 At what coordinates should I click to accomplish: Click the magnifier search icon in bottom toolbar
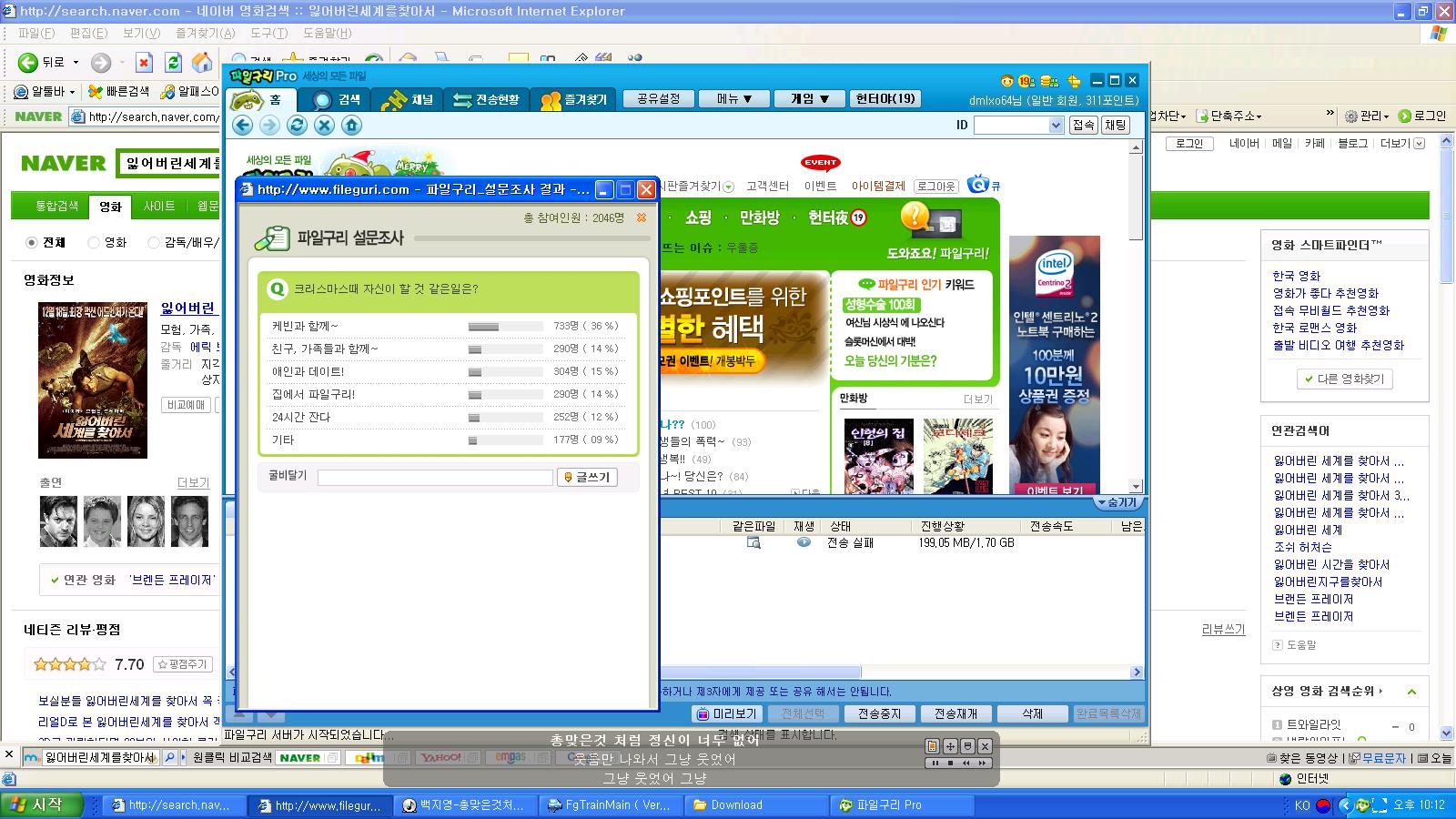click(x=169, y=757)
